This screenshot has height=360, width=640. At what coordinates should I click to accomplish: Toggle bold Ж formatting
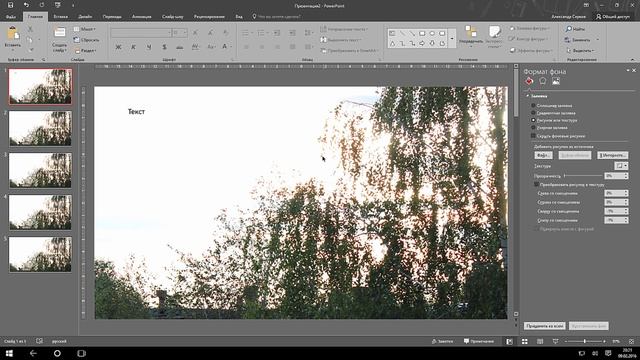click(118, 47)
